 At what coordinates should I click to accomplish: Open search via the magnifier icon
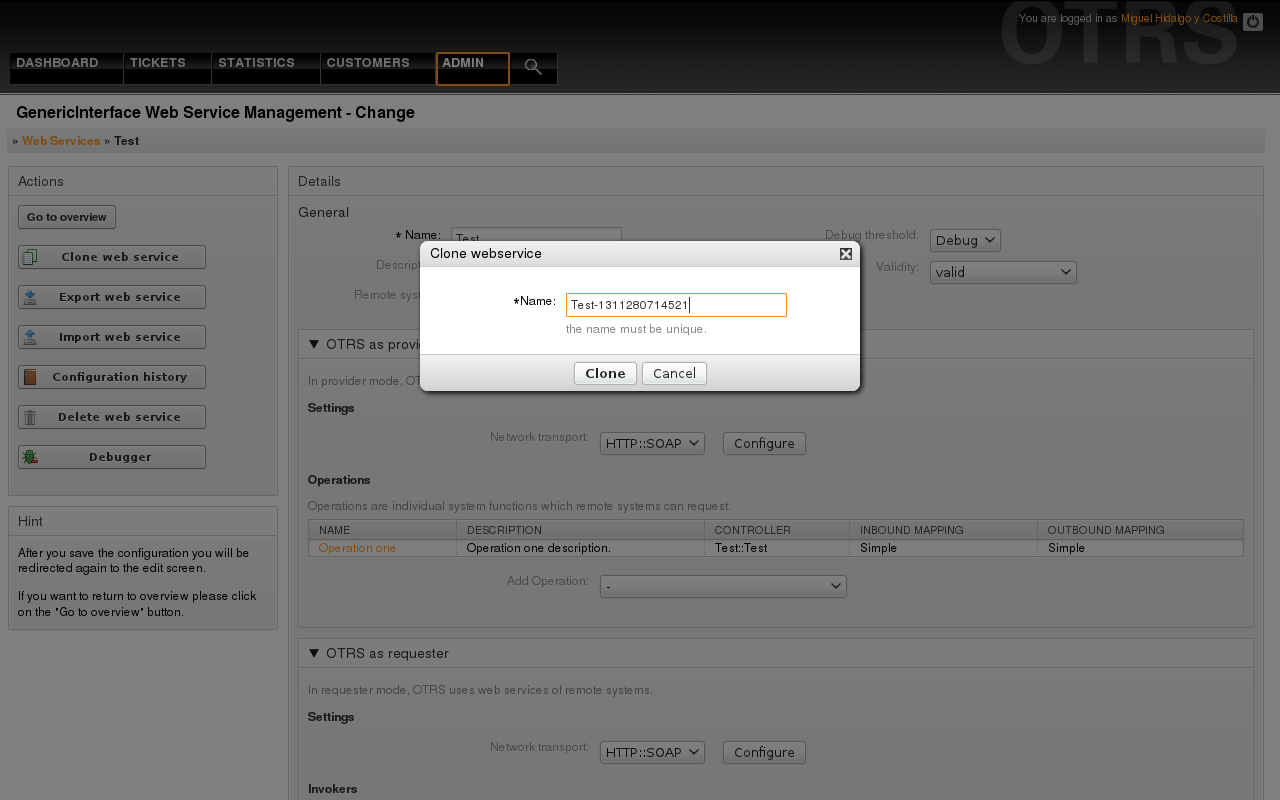tap(533, 68)
